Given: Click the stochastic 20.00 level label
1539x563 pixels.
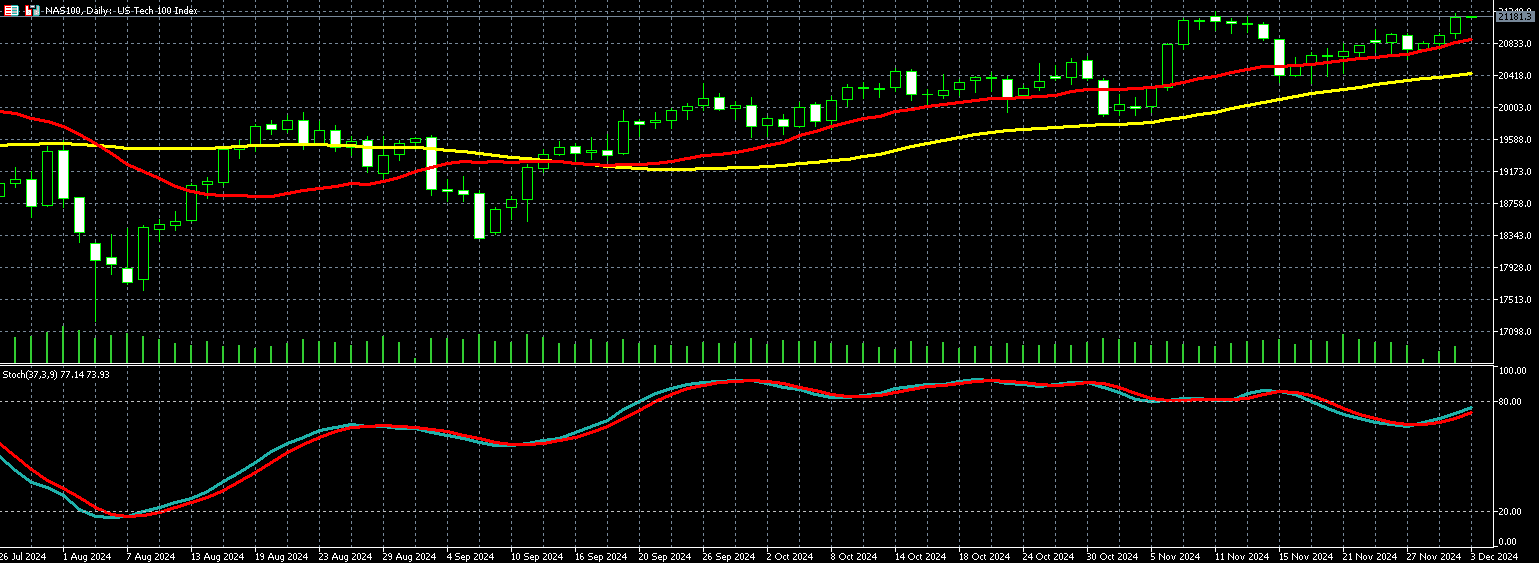Looking at the screenshot, I should [1508, 512].
